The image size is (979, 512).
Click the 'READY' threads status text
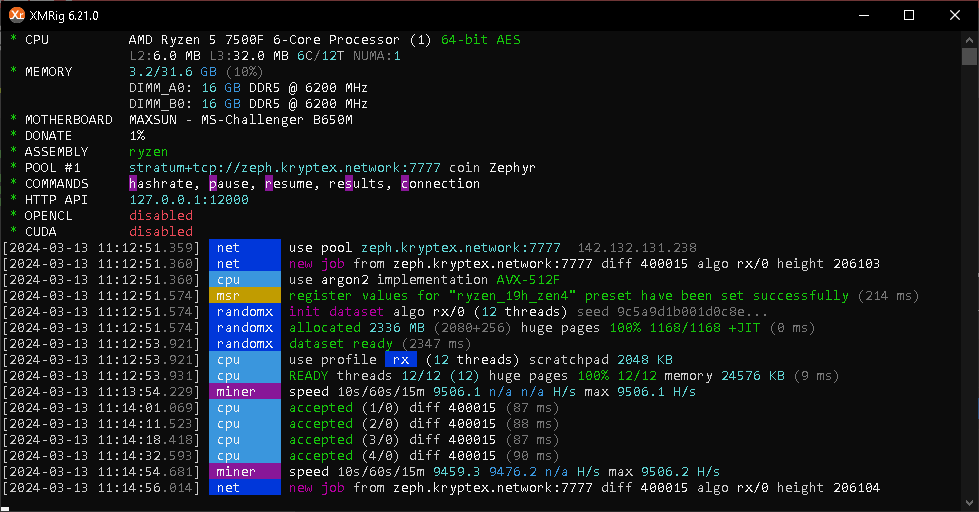[x=308, y=376]
